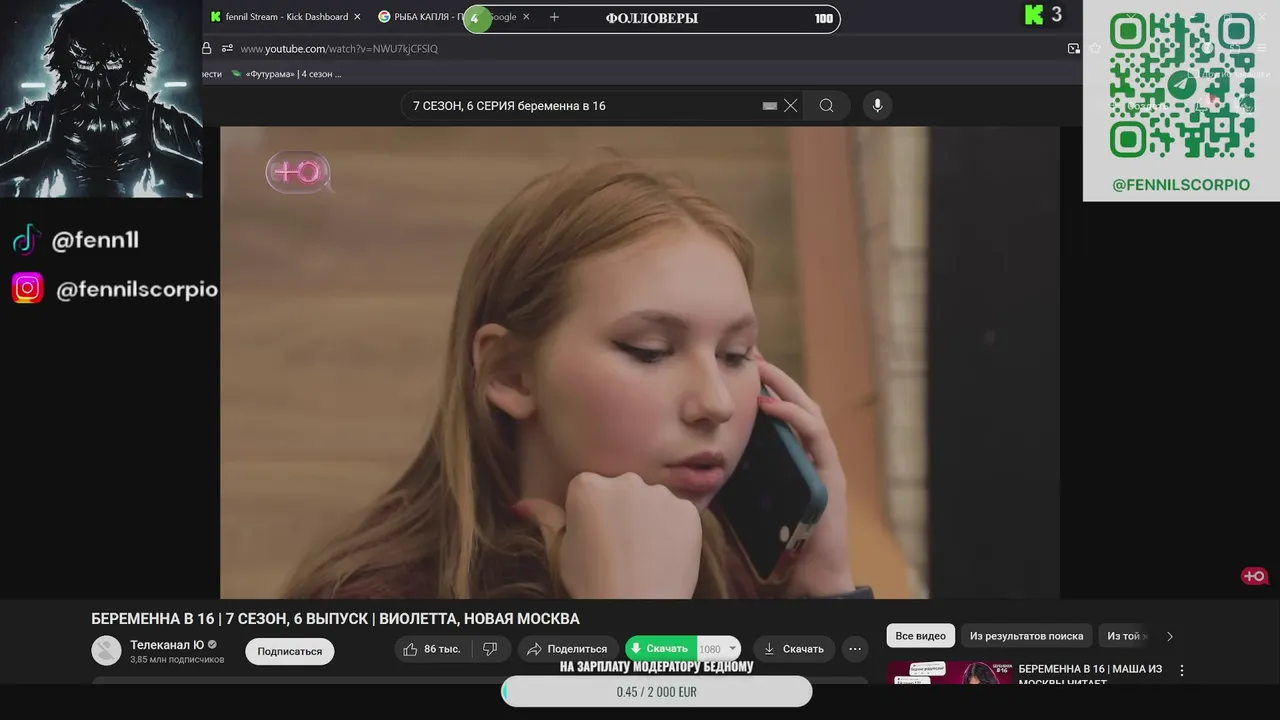The image size is (1280, 720).
Task: Click the Kick logo viewer counter
Action: point(1043,15)
